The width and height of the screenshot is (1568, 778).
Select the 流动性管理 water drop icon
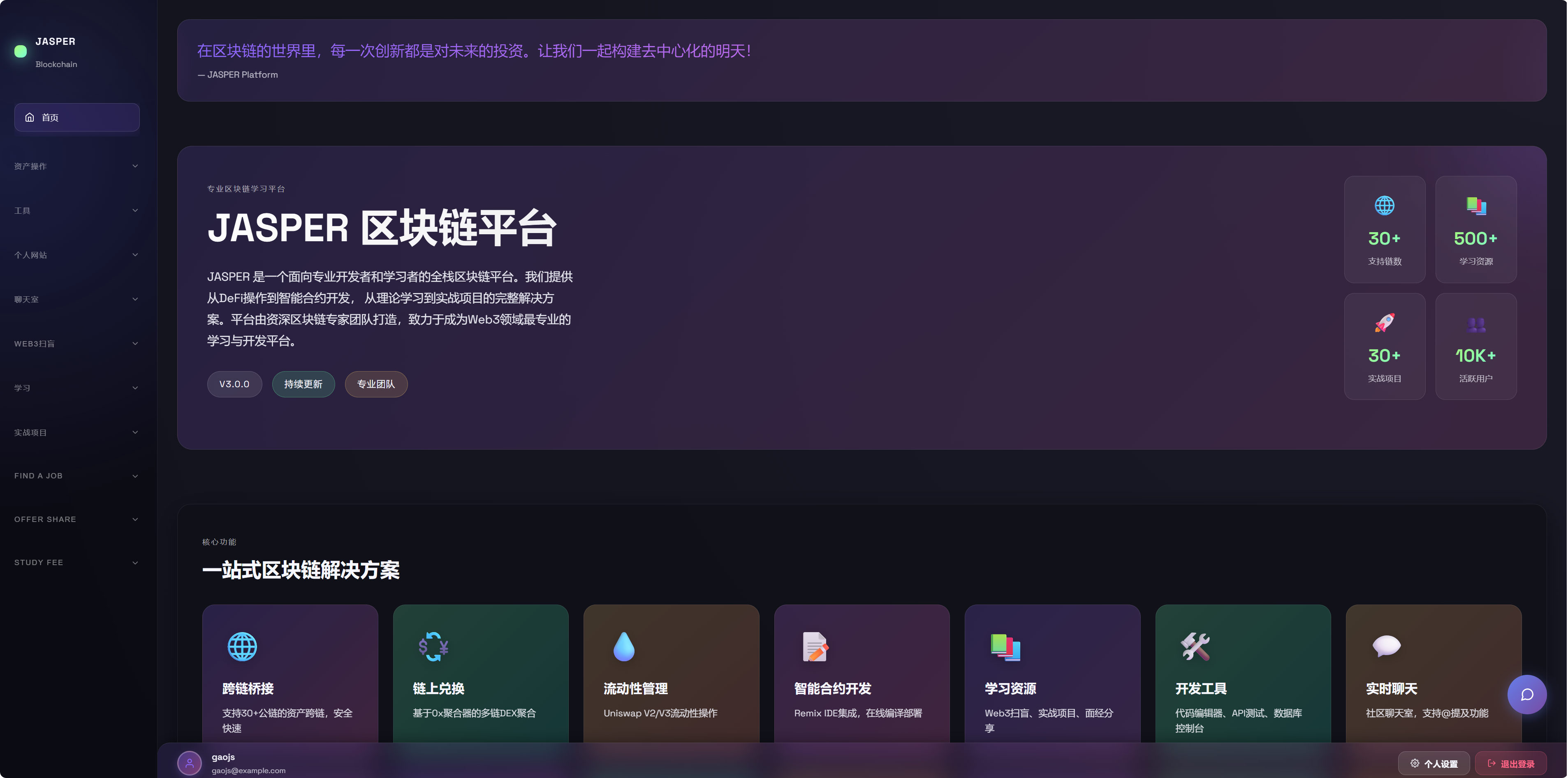click(x=624, y=646)
